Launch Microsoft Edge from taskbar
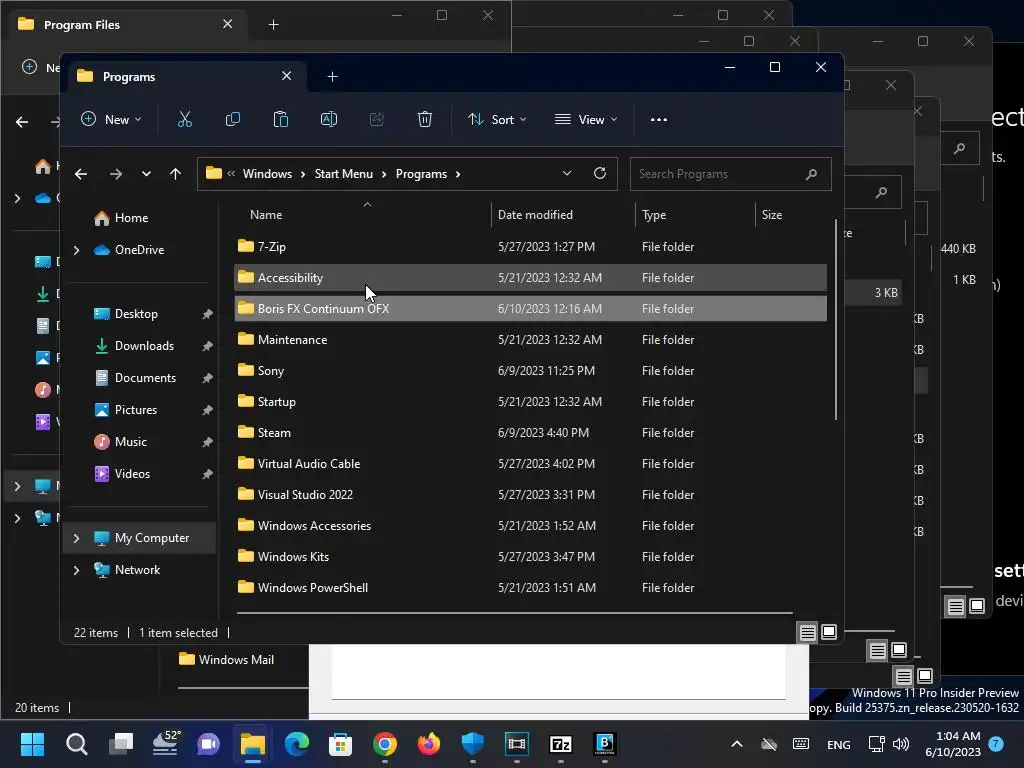This screenshot has width=1024, height=768. point(296,744)
